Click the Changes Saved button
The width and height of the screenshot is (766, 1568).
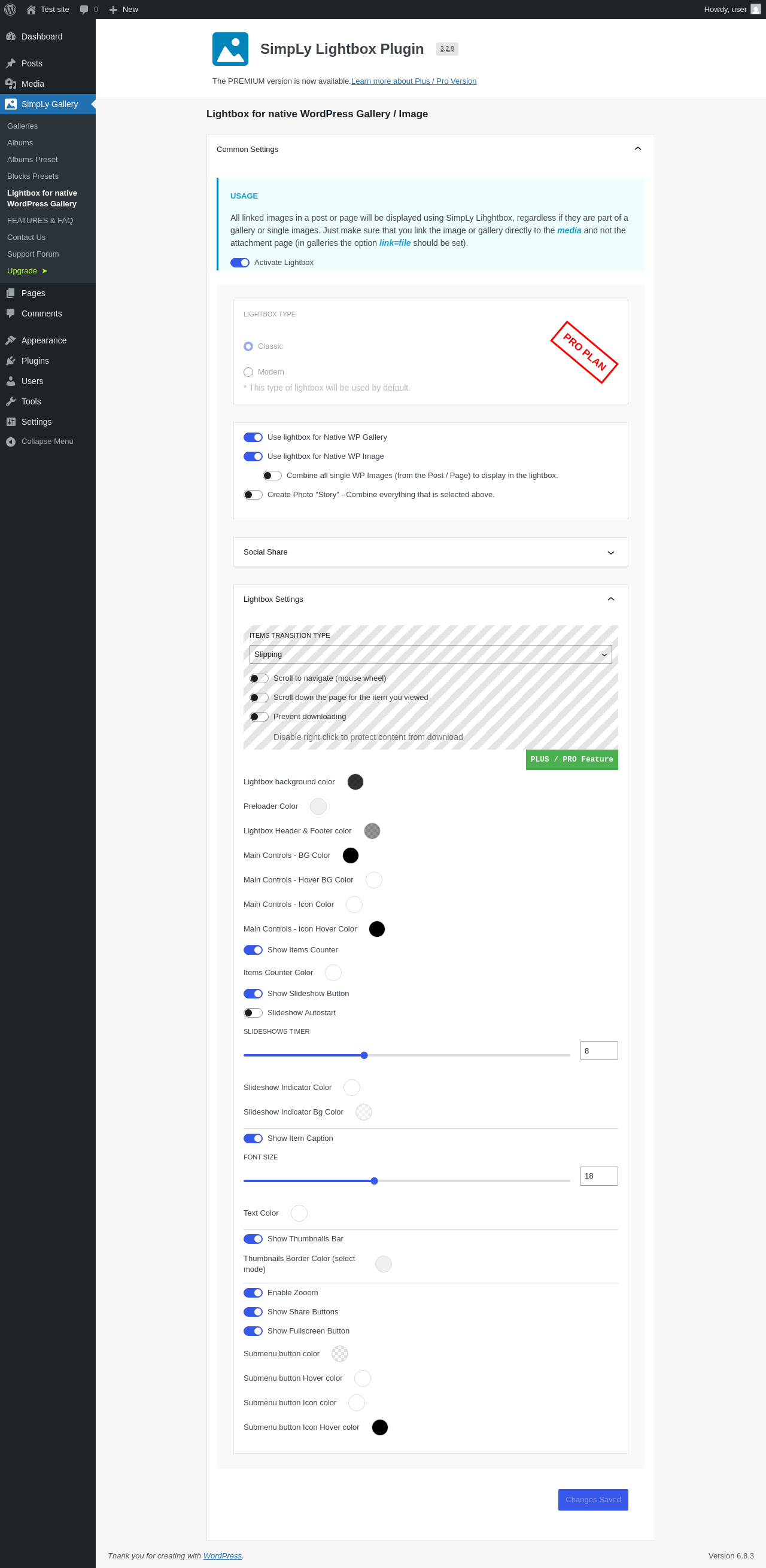[593, 1500]
